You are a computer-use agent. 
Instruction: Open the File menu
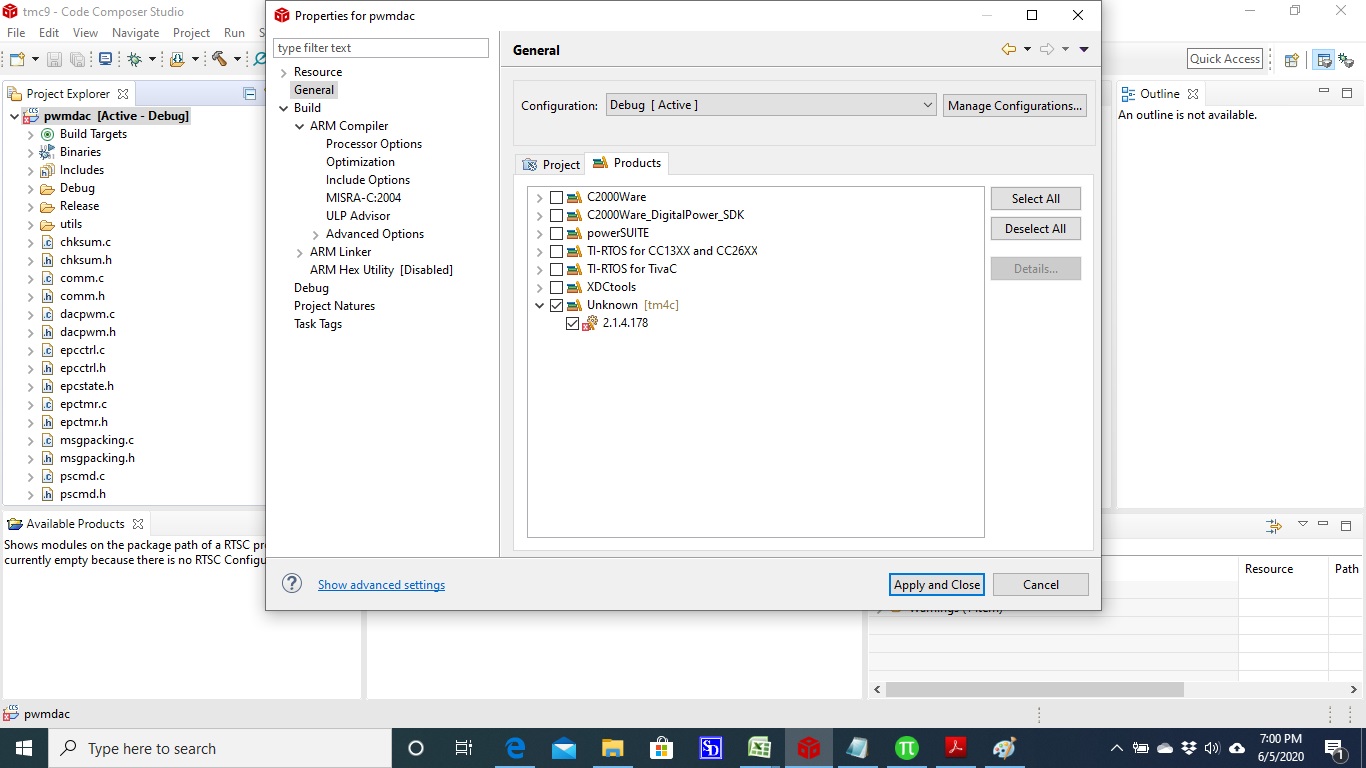click(16, 32)
